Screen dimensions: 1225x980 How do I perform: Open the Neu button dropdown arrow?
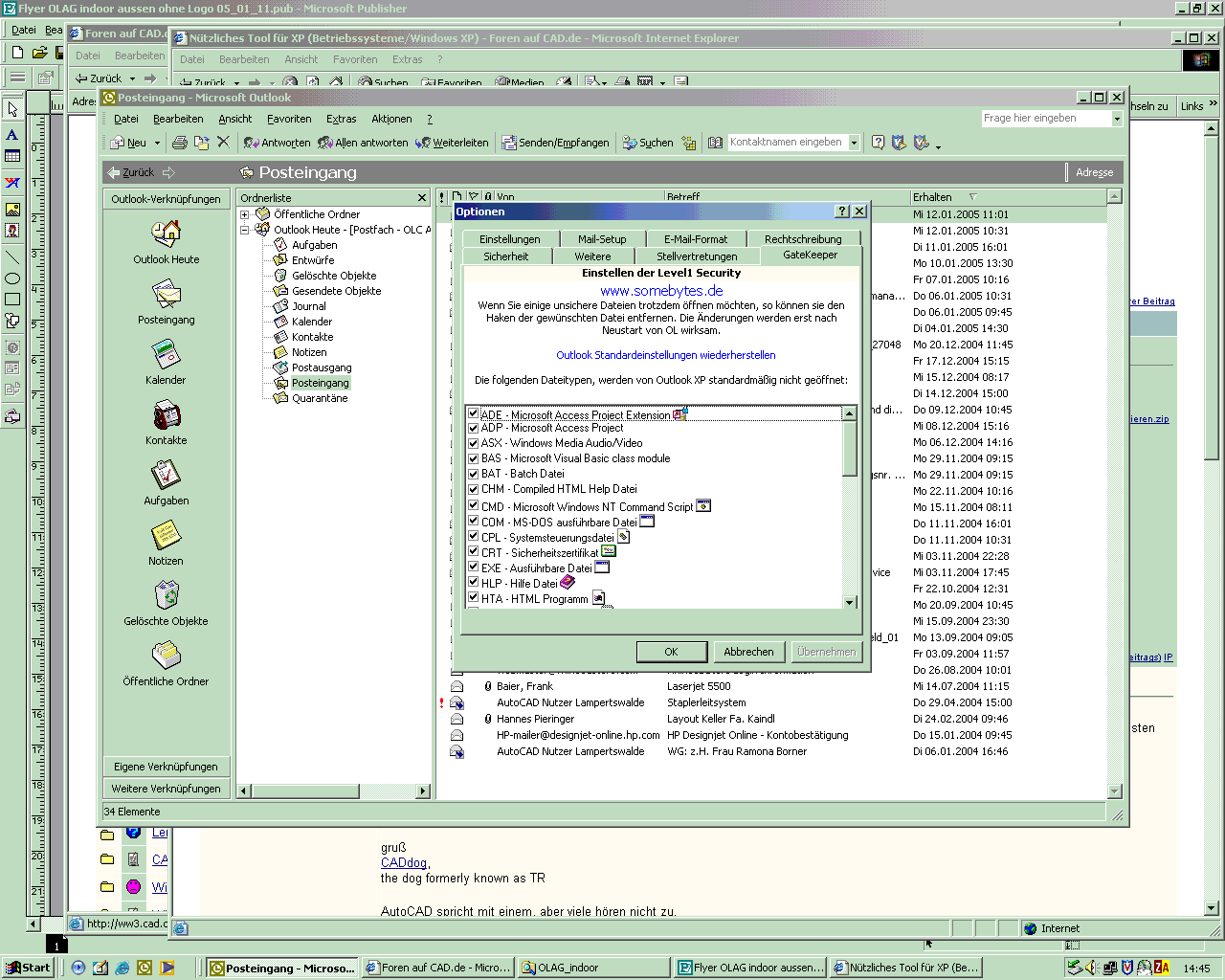click(x=157, y=143)
